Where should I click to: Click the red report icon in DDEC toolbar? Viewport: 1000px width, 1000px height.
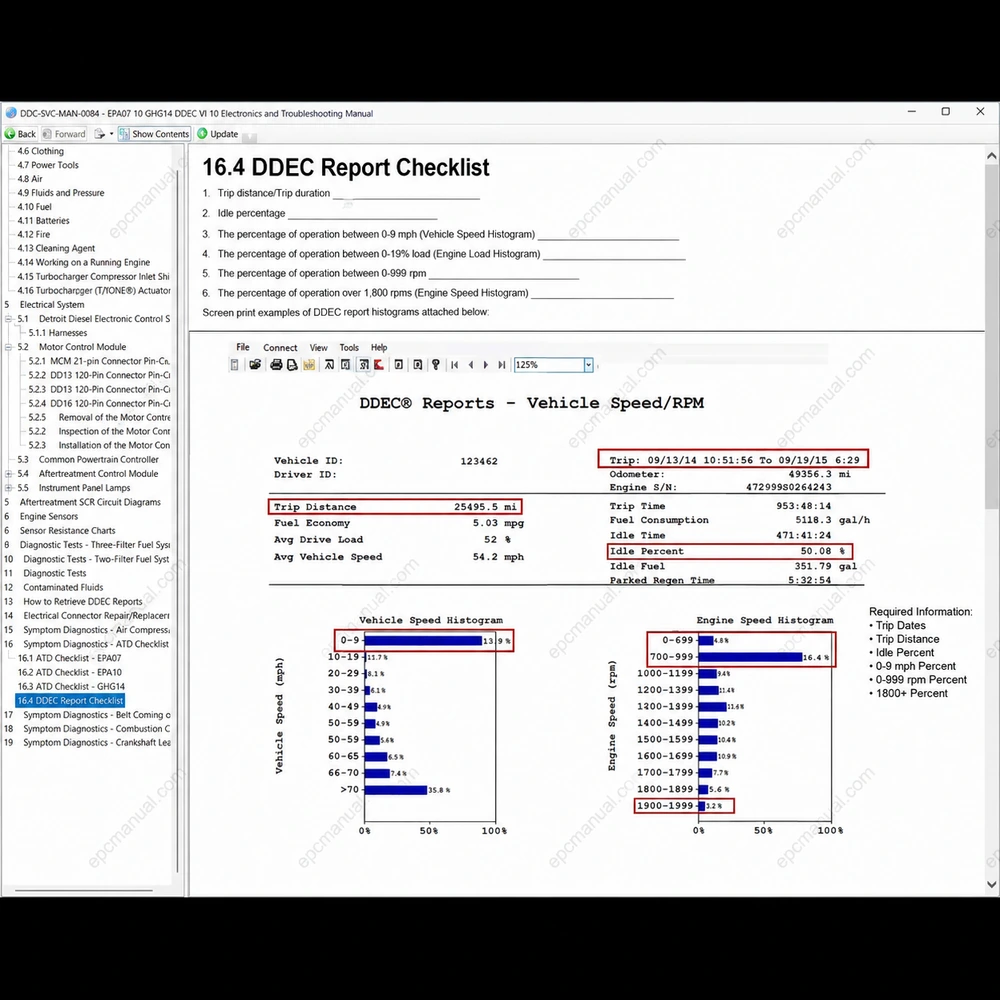tap(379, 365)
